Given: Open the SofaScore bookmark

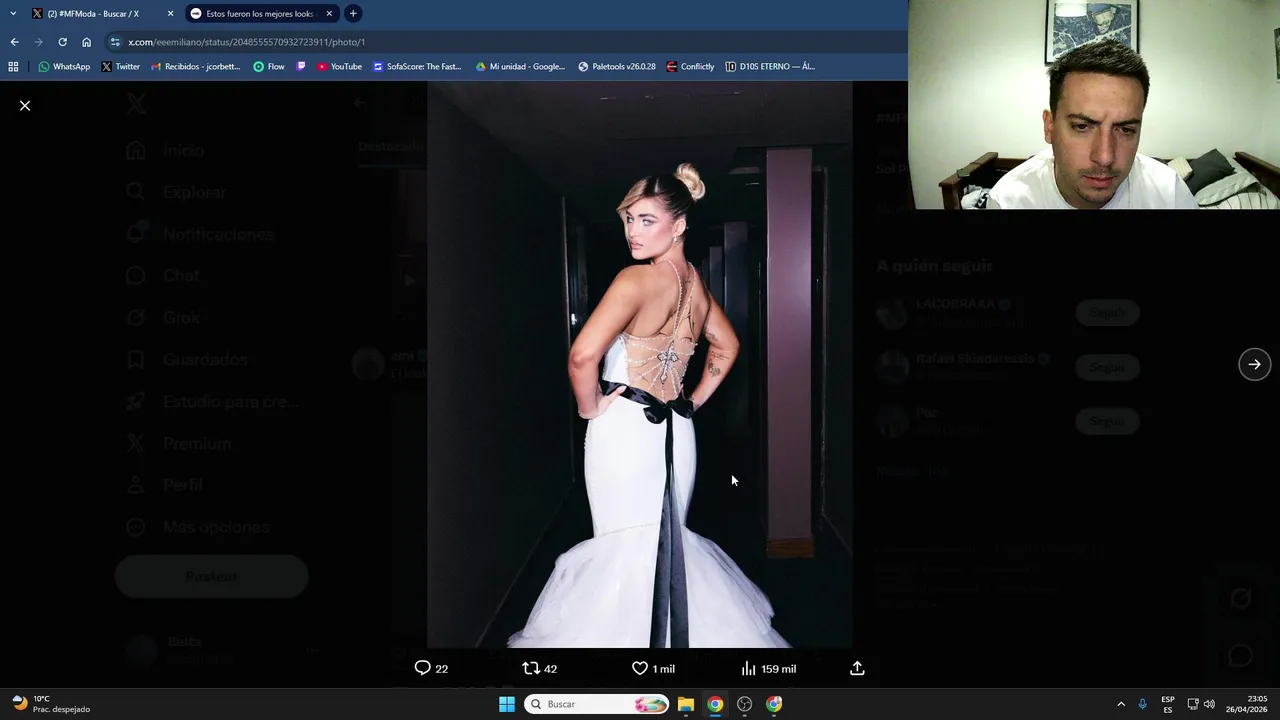Looking at the screenshot, I should 417,67.
